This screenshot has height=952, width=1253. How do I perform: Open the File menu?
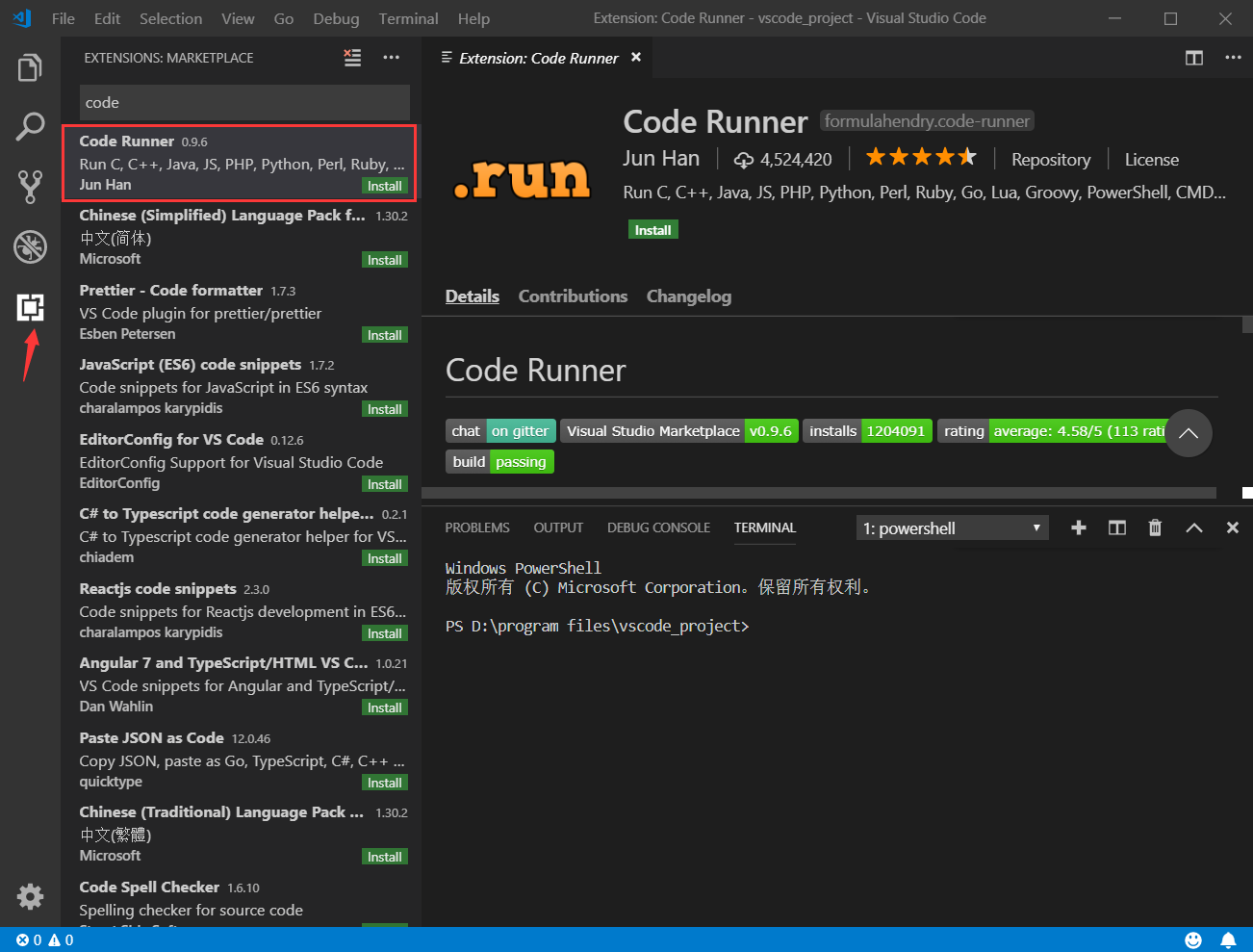click(x=64, y=18)
